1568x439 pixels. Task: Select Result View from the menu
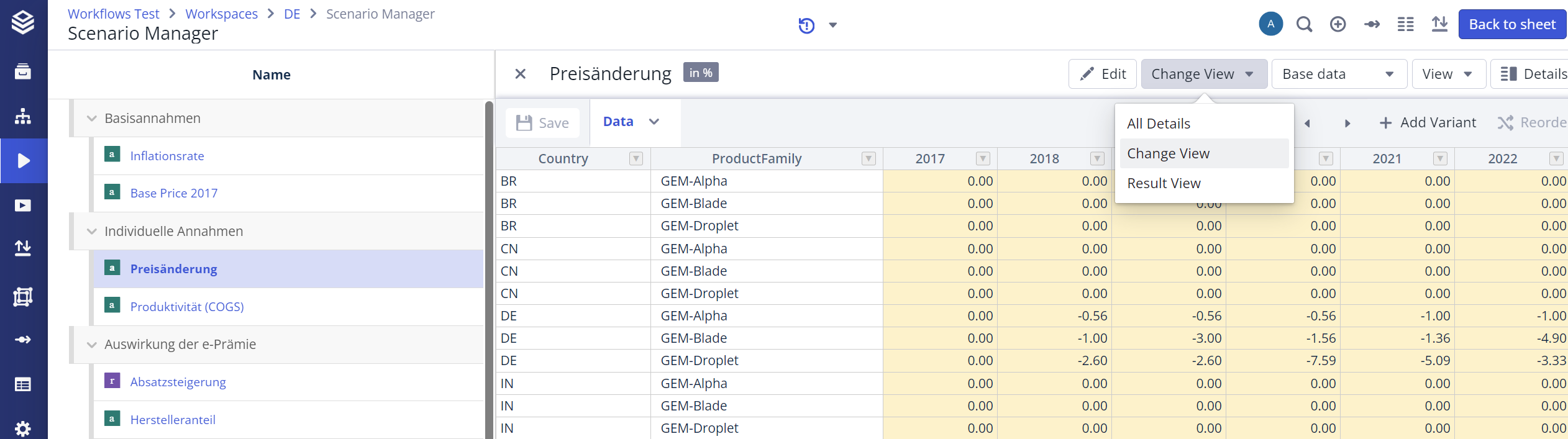pos(1164,183)
